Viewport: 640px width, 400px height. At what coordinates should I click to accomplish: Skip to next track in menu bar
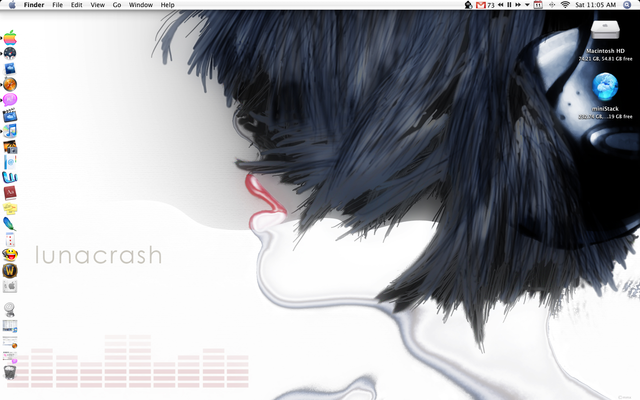coord(518,5)
